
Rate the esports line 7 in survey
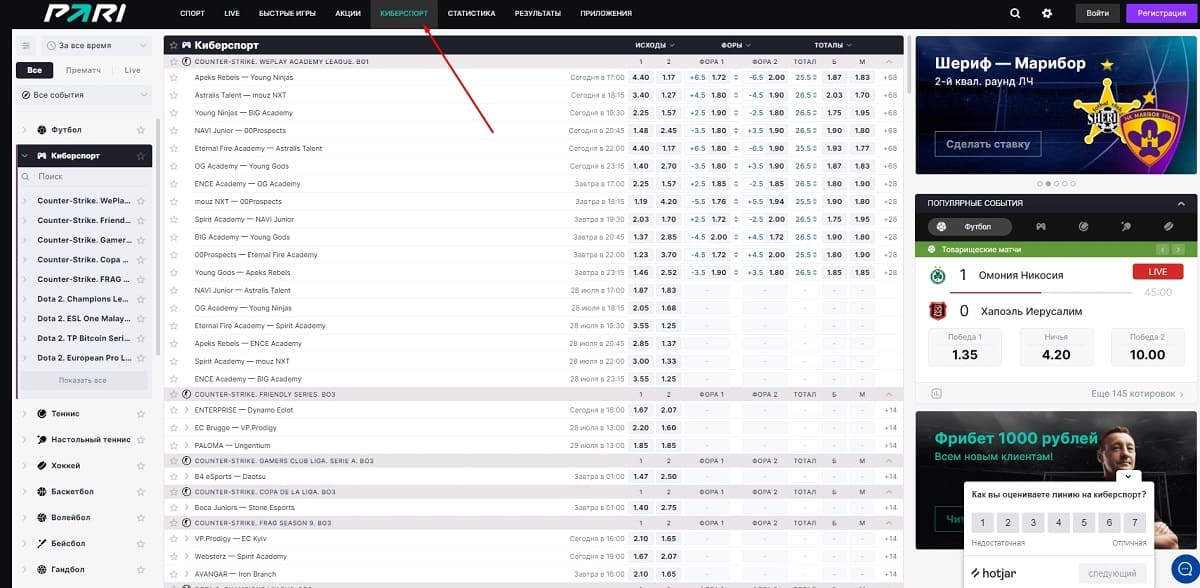(x=1133, y=523)
